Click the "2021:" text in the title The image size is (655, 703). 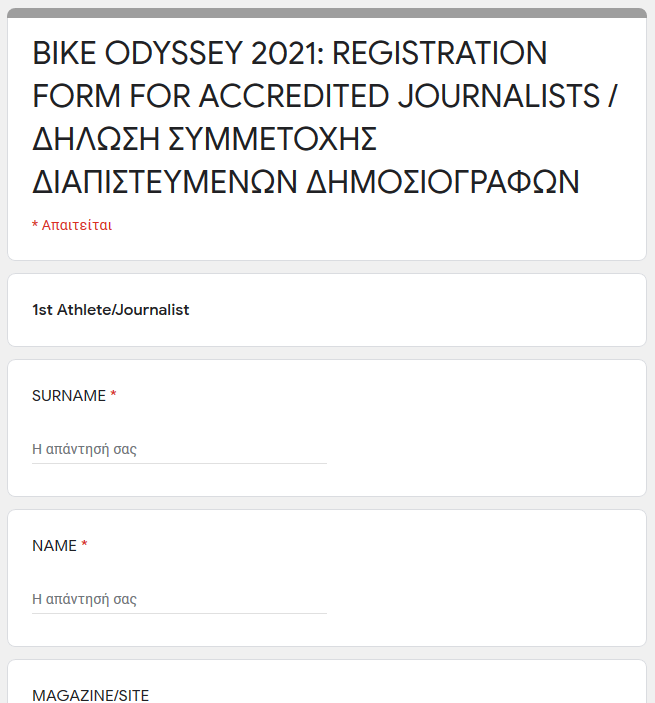coord(287,53)
